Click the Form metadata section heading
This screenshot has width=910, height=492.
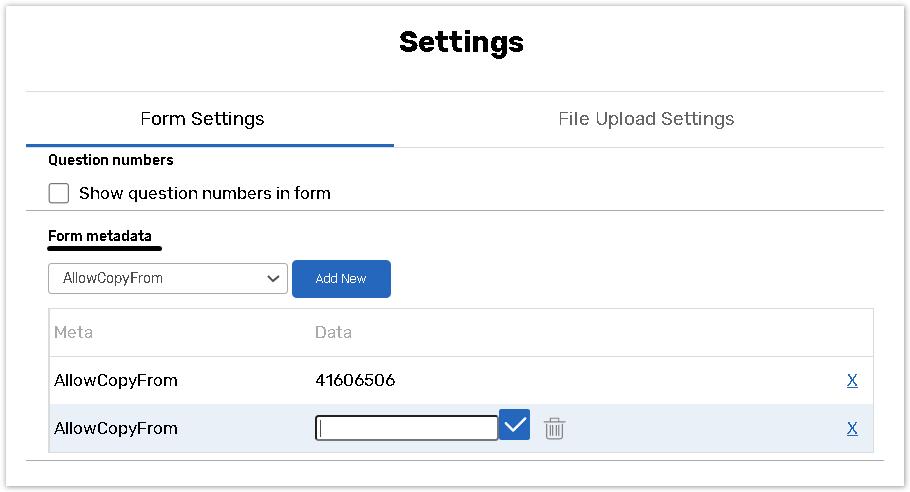[100, 237]
